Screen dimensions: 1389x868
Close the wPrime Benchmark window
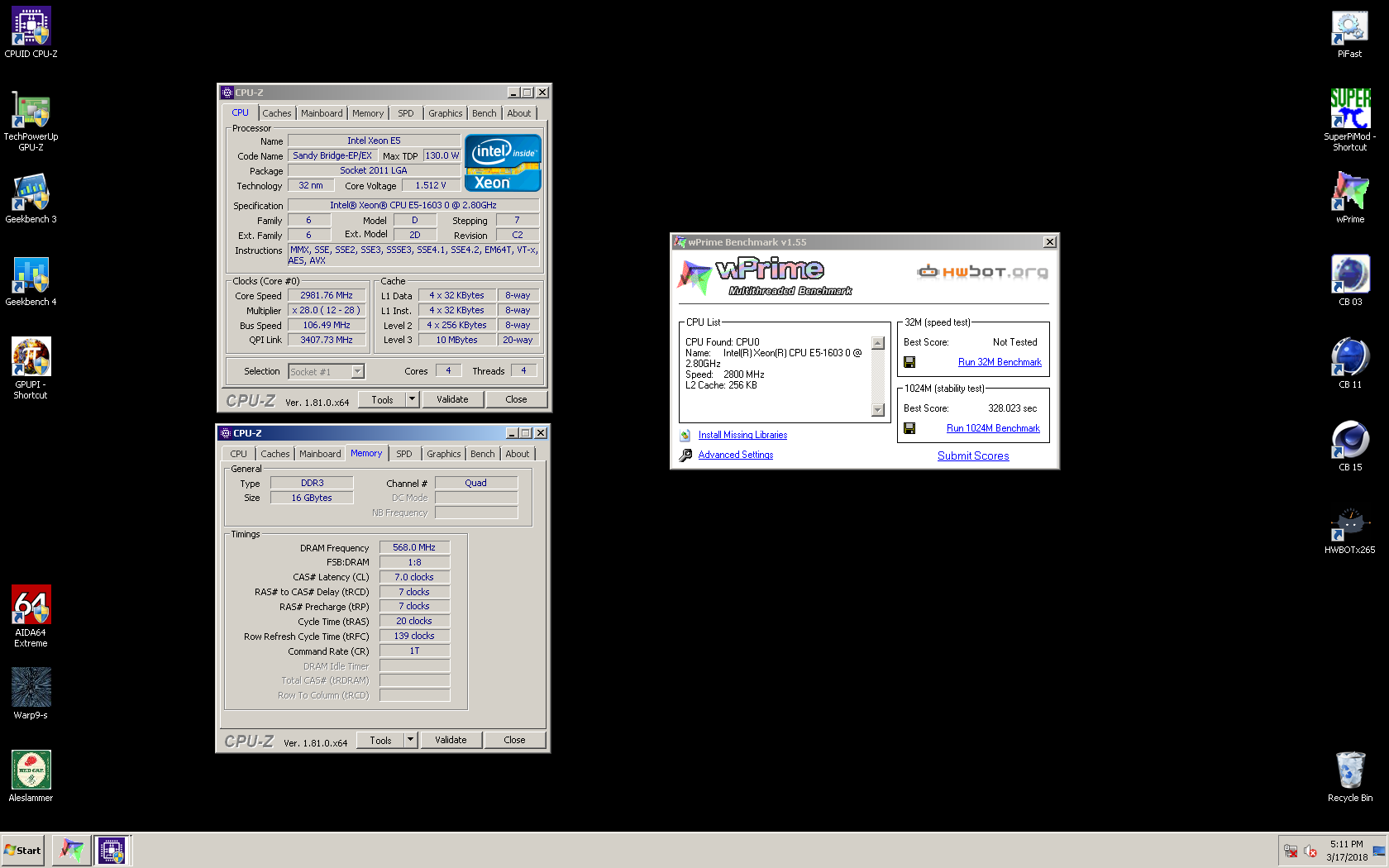click(x=1049, y=242)
